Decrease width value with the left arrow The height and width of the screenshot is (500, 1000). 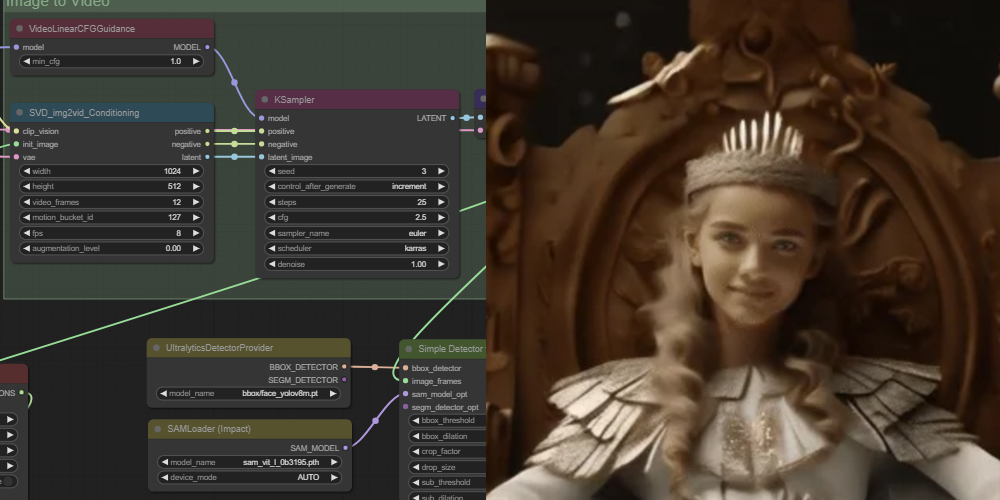click(x=26, y=171)
